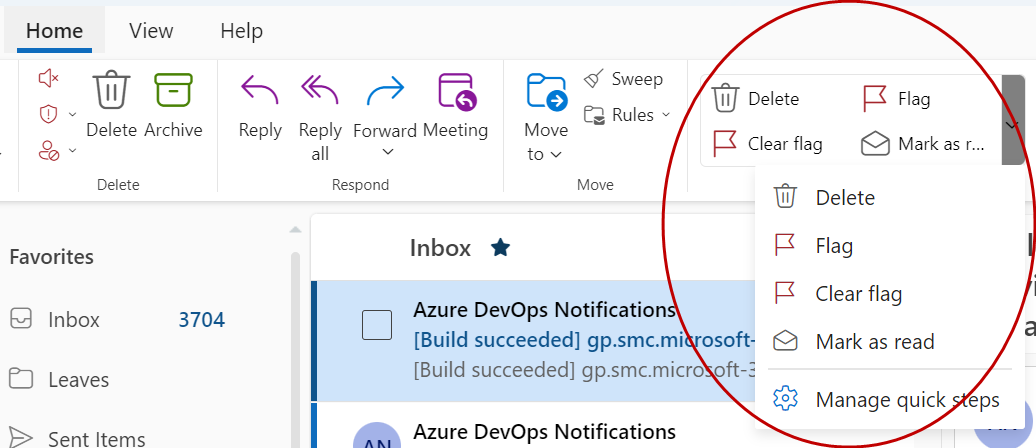Open the Inbox folder in Favorites
This screenshot has height=448, width=1036.
tap(118, 320)
